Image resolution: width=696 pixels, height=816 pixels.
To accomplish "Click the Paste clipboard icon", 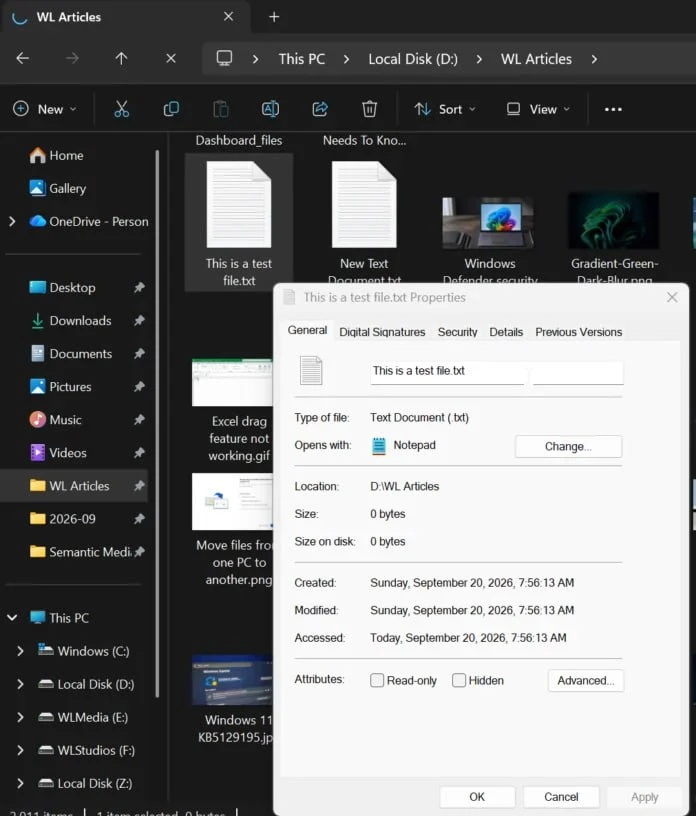I will tap(220, 109).
